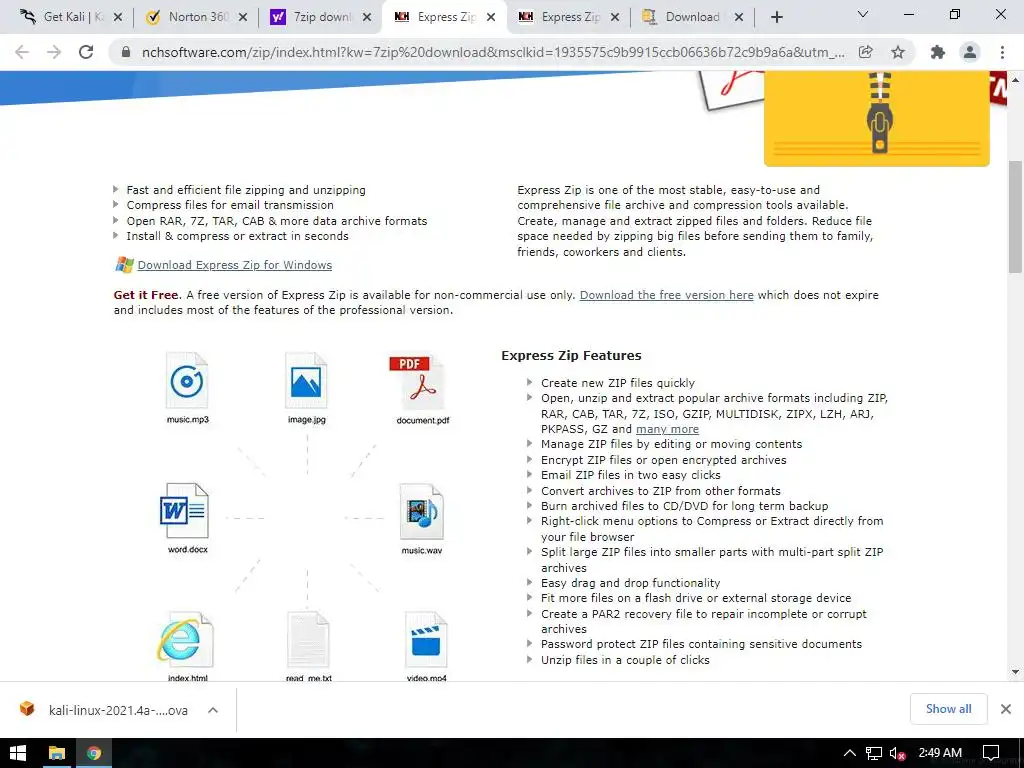Click 'Easy drag and drop functionality' text
This screenshot has width=1024, height=768.
(631, 583)
